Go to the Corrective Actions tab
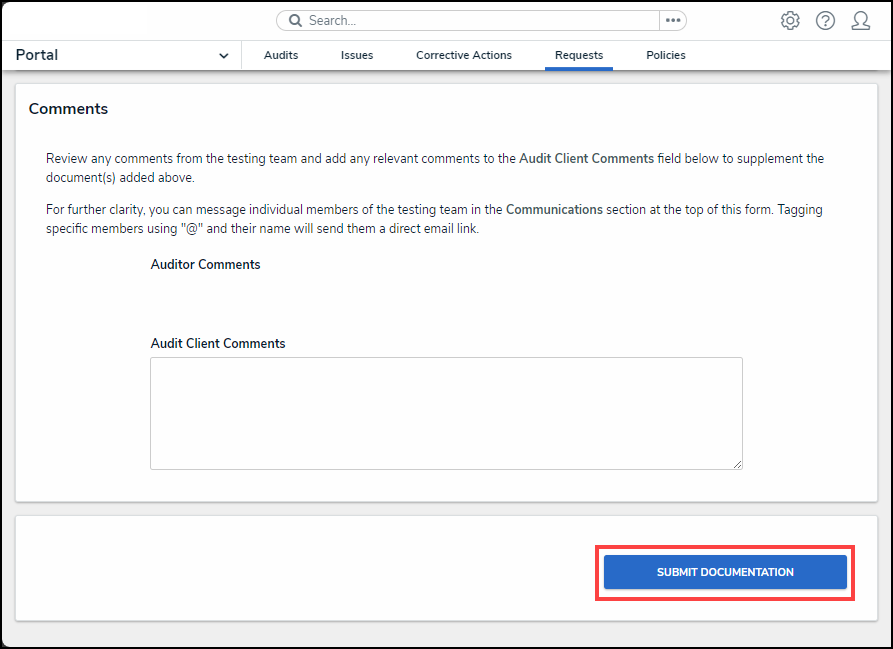Image resolution: width=893 pixels, height=649 pixels. pyautogui.click(x=464, y=56)
